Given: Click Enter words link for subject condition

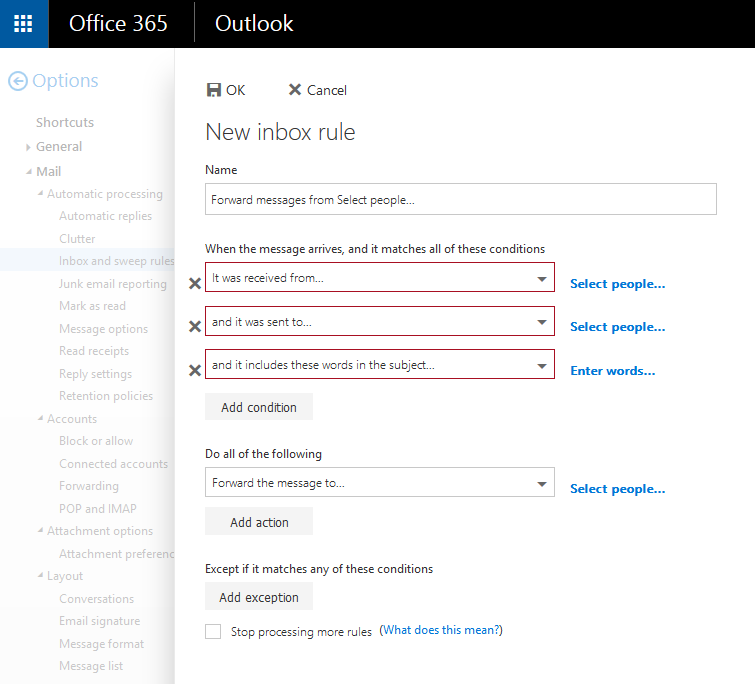Looking at the screenshot, I should tap(612, 371).
